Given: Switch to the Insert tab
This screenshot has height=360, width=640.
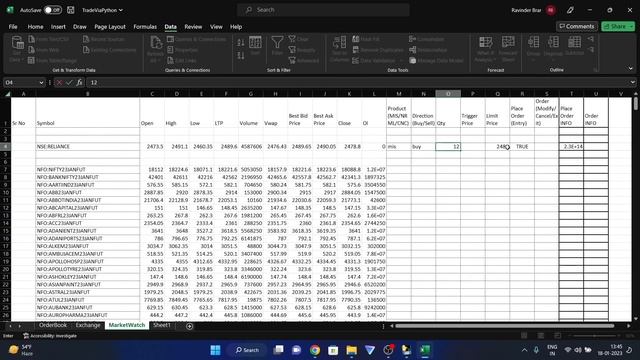Looking at the screenshot, I should (x=58, y=27).
